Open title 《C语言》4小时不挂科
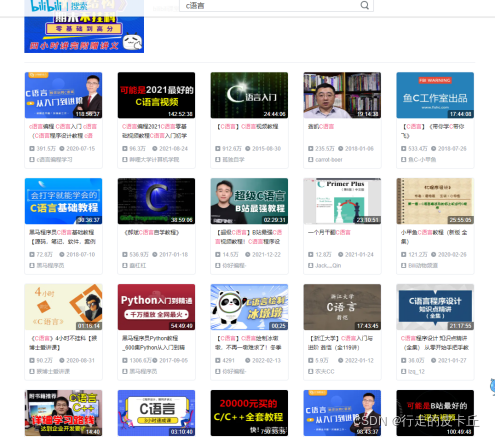Viewport: 495px width, 437px height. (63, 343)
